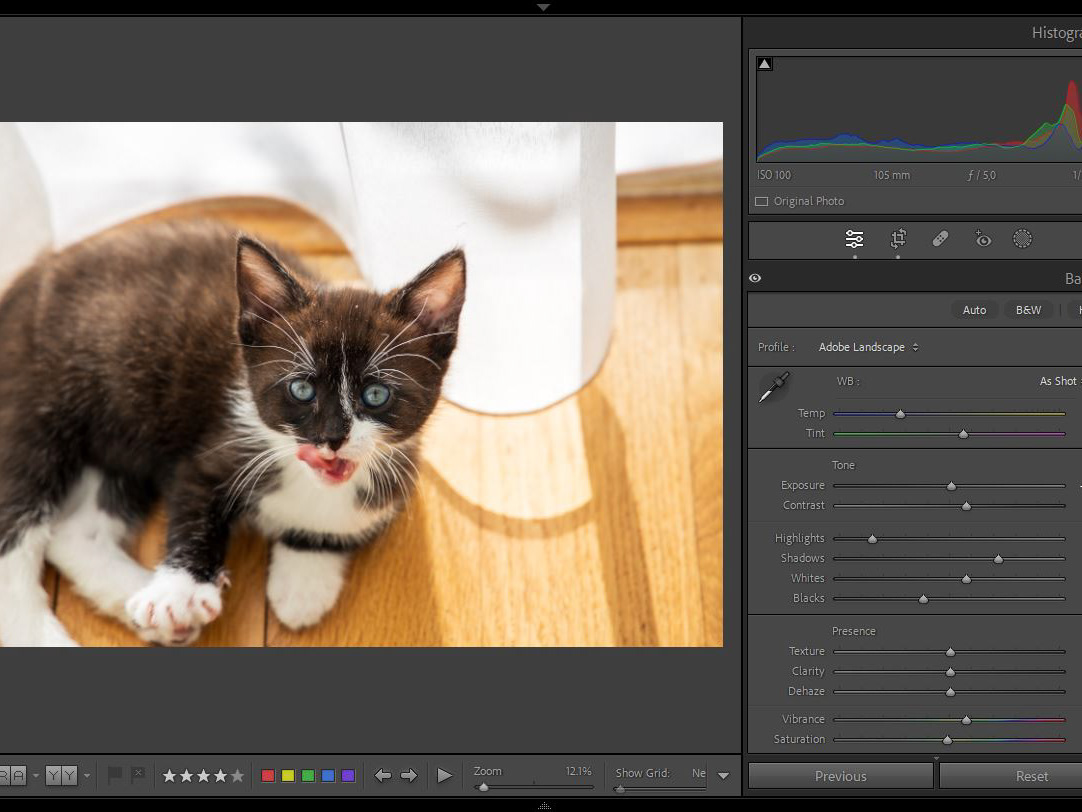Adjust the Whites slider handle
Image resolution: width=1082 pixels, height=812 pixels.
pos(966,579)
